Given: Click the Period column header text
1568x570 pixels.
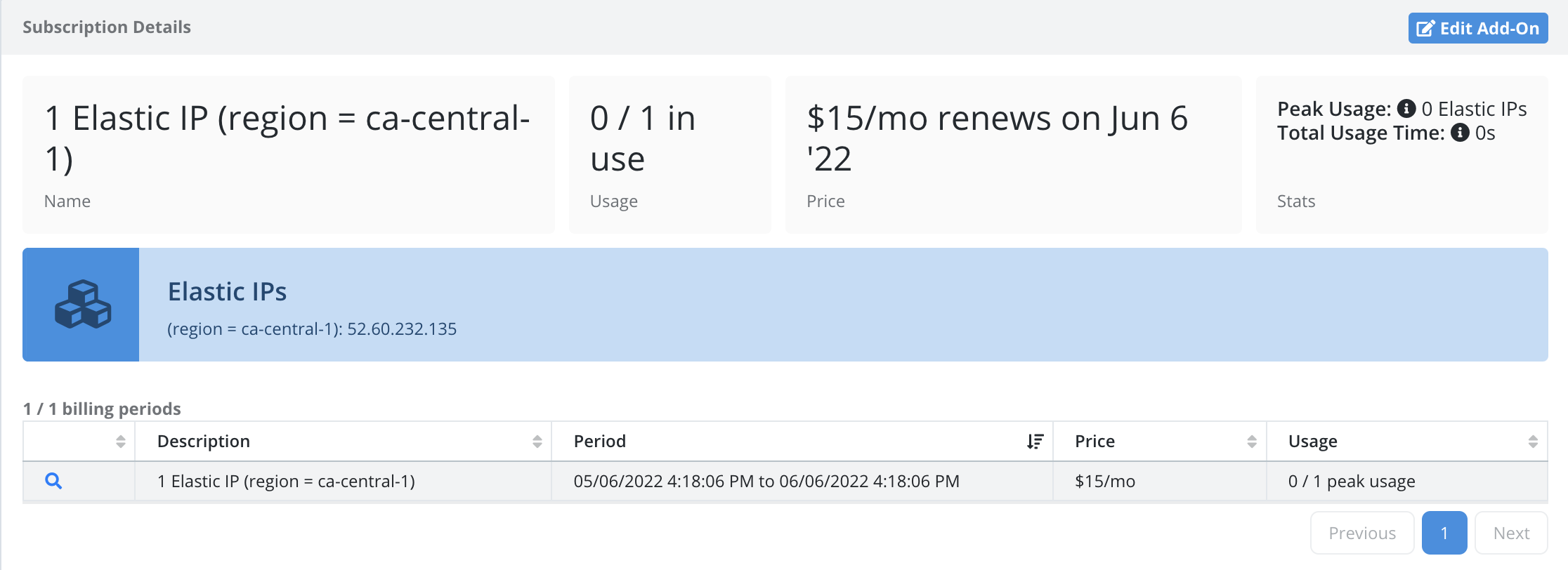Looking at the screenshot, I should (599, 441).
